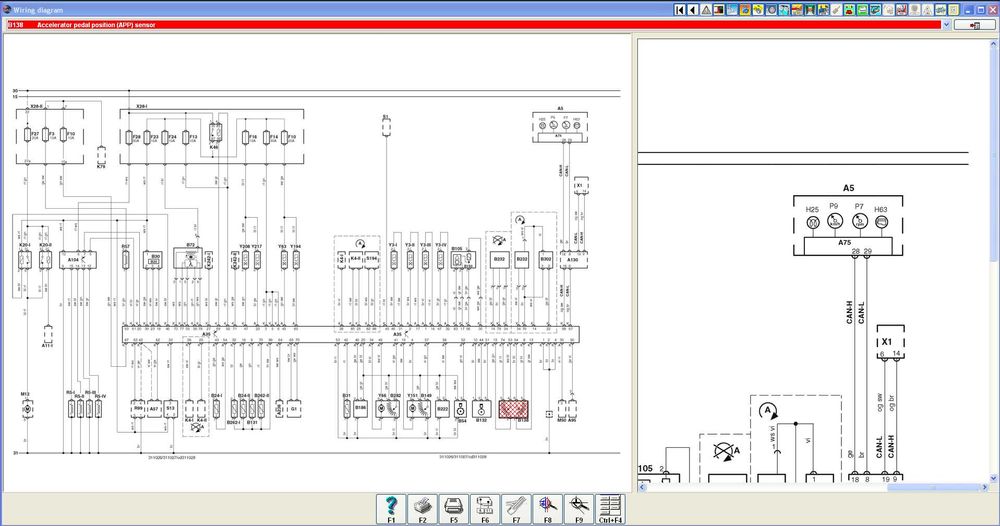Viewport: 1000px width, 526px height.
Task: Jump to first diagram with skip-back arrow
Action: coord(680,10)
